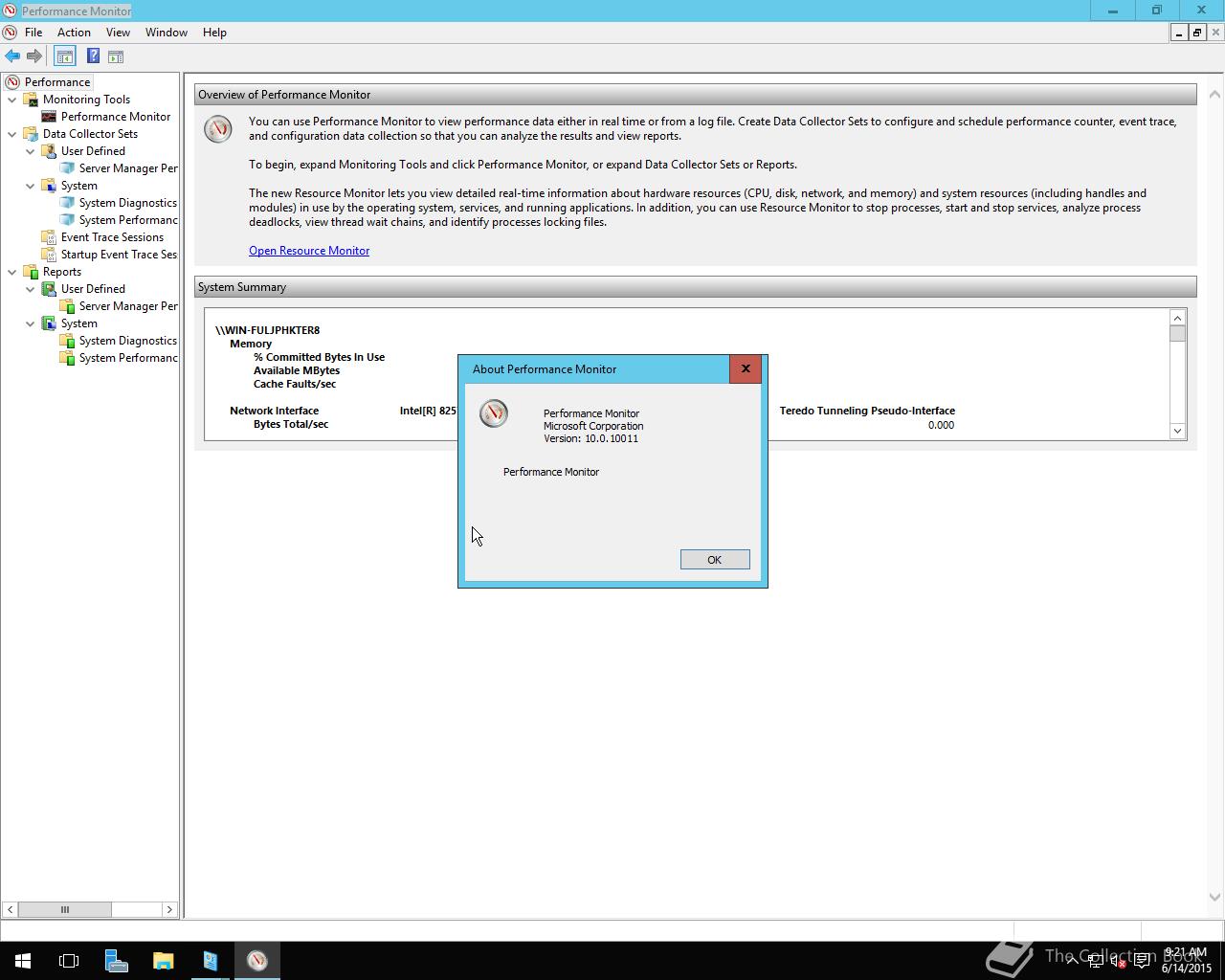Close the About Performance Monitor dialog
This screenshot has height=980, width=1225.
tap(746, 368)
